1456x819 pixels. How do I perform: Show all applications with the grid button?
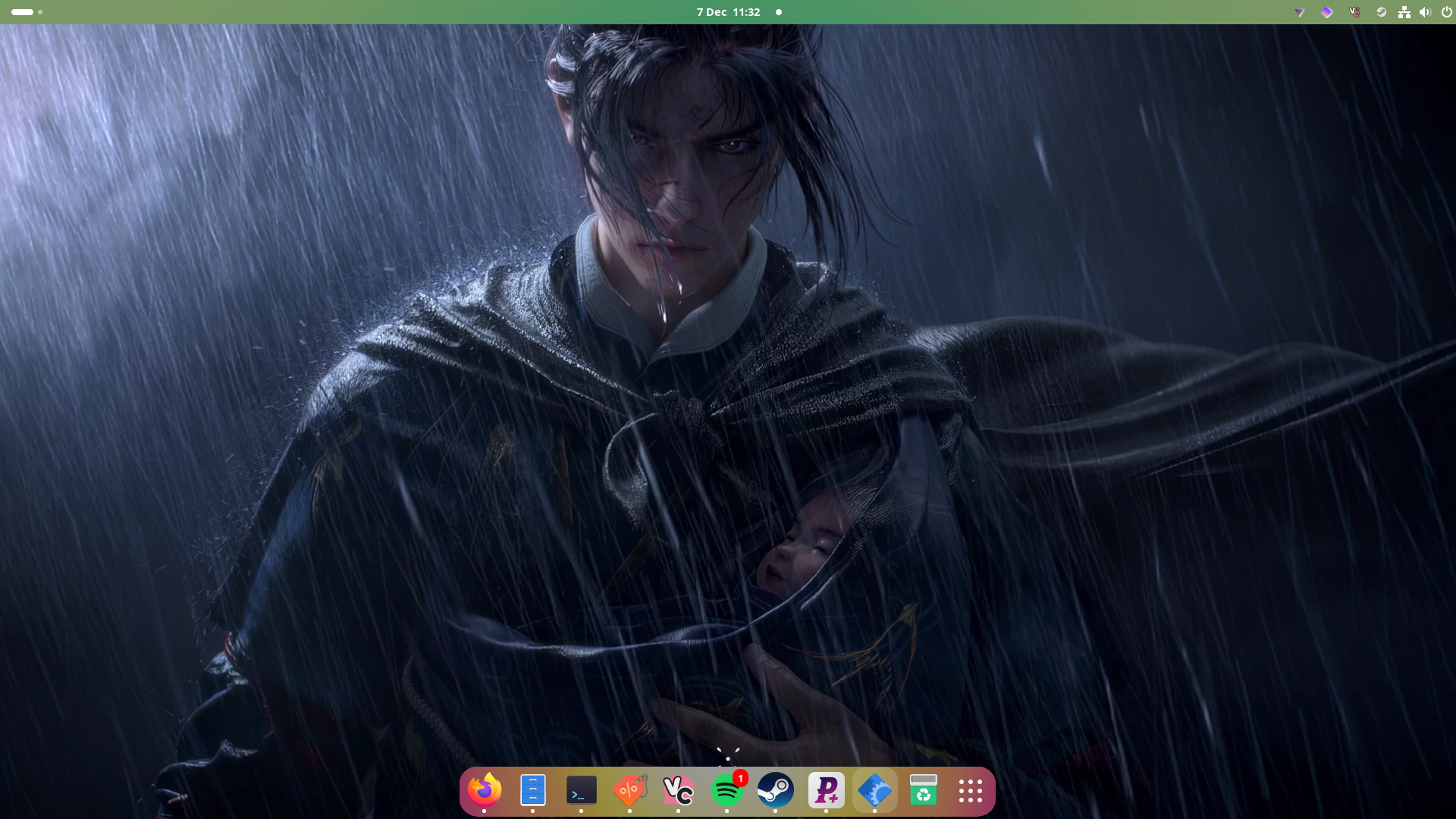[971, 790]
